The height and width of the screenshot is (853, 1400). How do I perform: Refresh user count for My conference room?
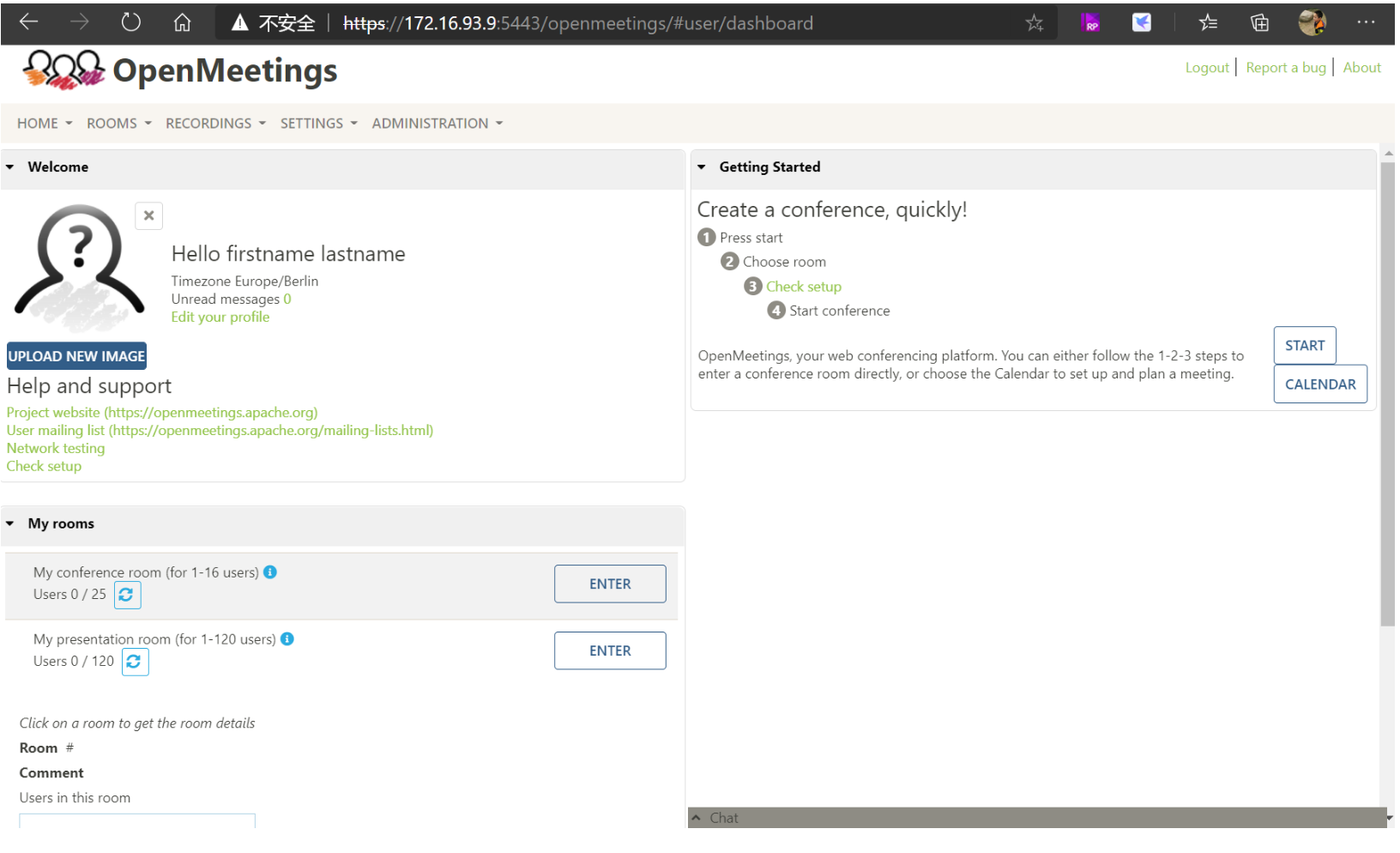coord(127,595)
